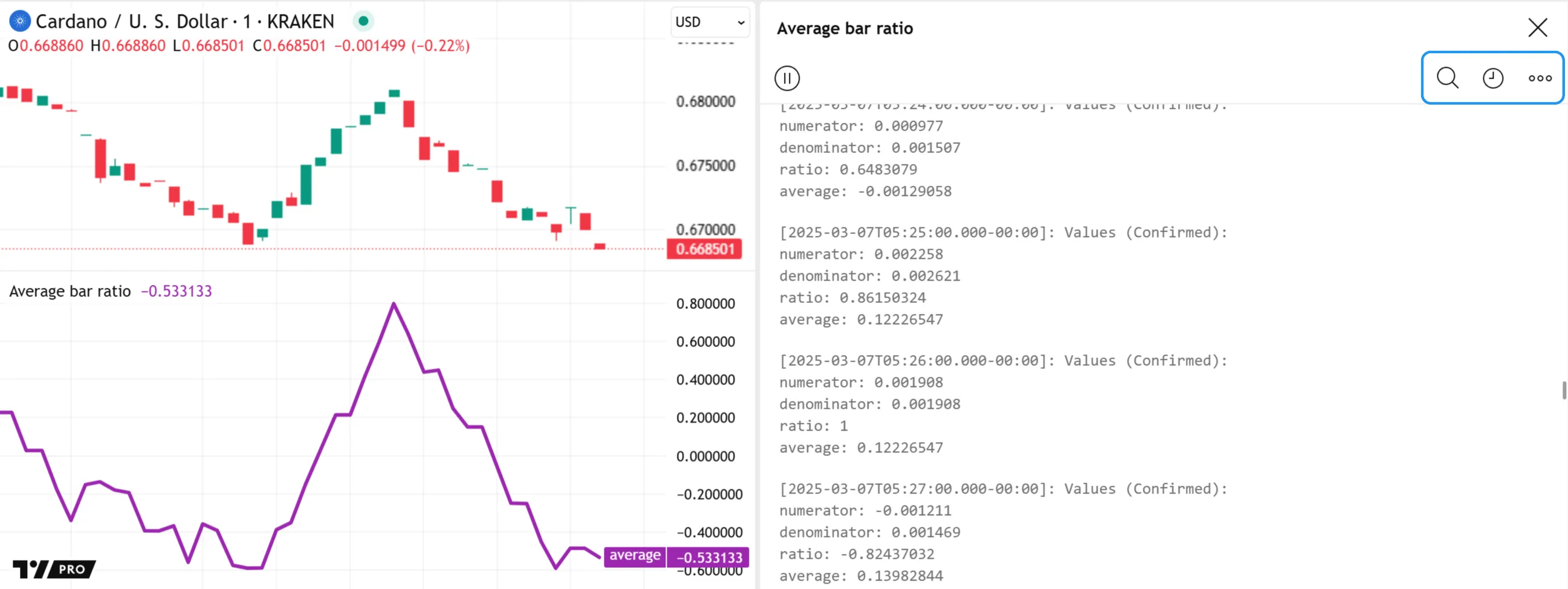
Task: Select the 05:25:00 confirmed log entry header
Action: point(1003,233)
